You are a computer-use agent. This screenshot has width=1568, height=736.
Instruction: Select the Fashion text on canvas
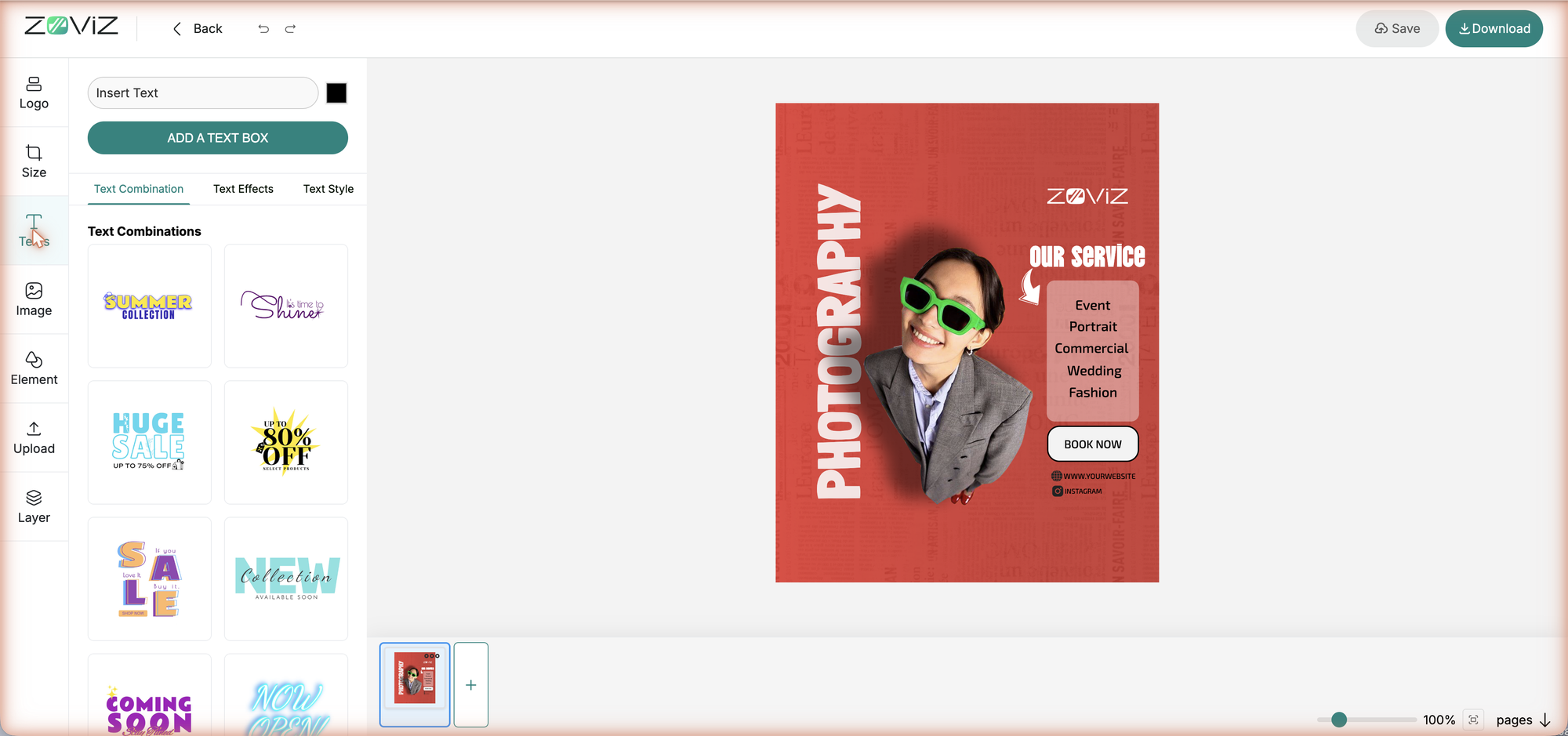pyautogui.click(x=1093, y=393)
